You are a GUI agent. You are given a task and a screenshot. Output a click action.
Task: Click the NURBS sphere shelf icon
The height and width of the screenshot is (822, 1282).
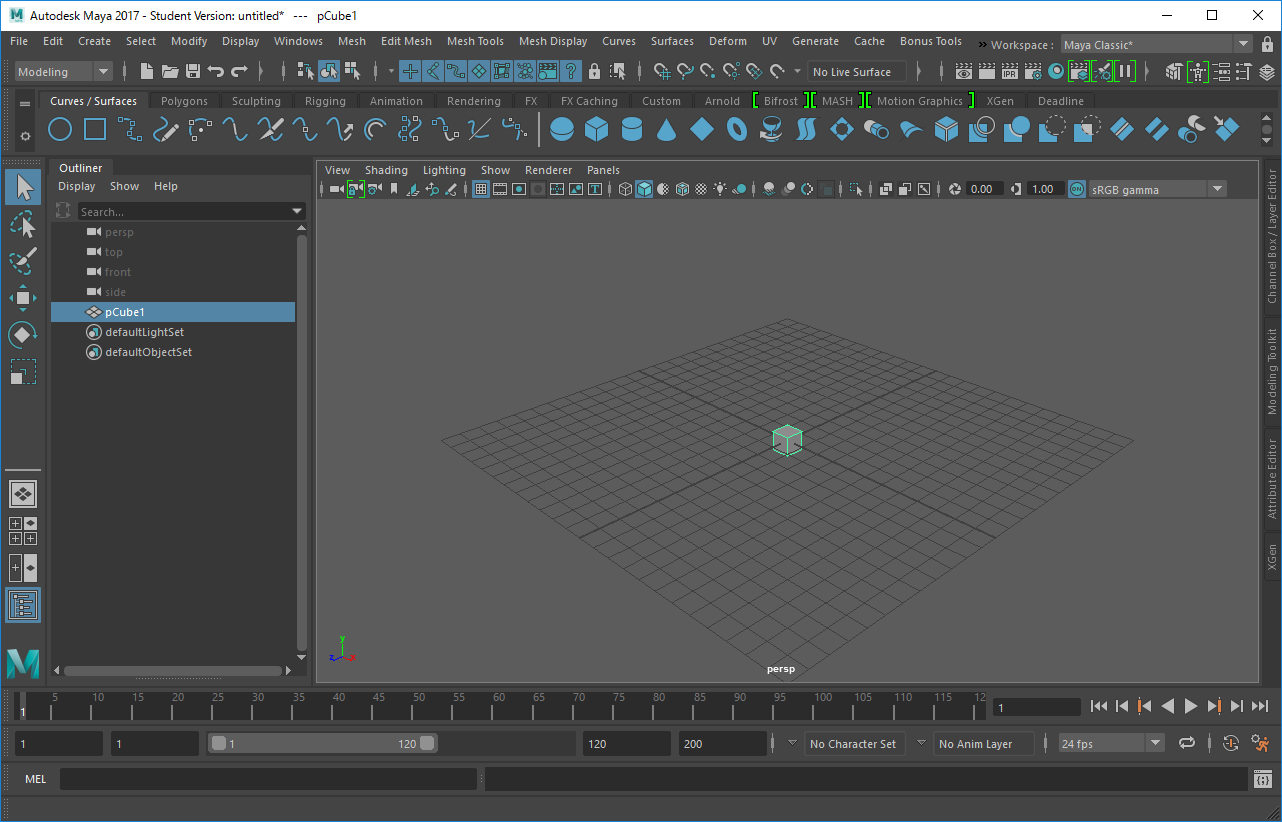tap(562, 129)
